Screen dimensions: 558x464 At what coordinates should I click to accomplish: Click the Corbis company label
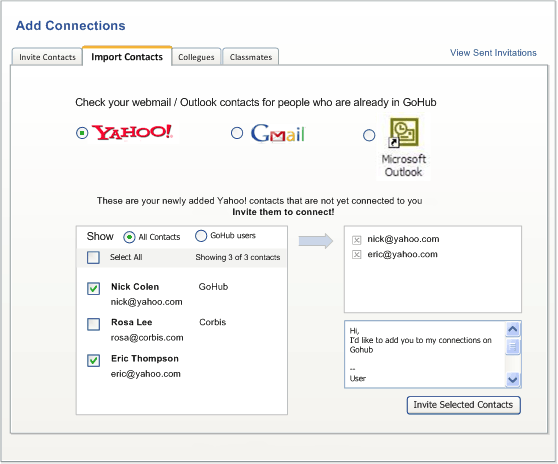(212, 322)
